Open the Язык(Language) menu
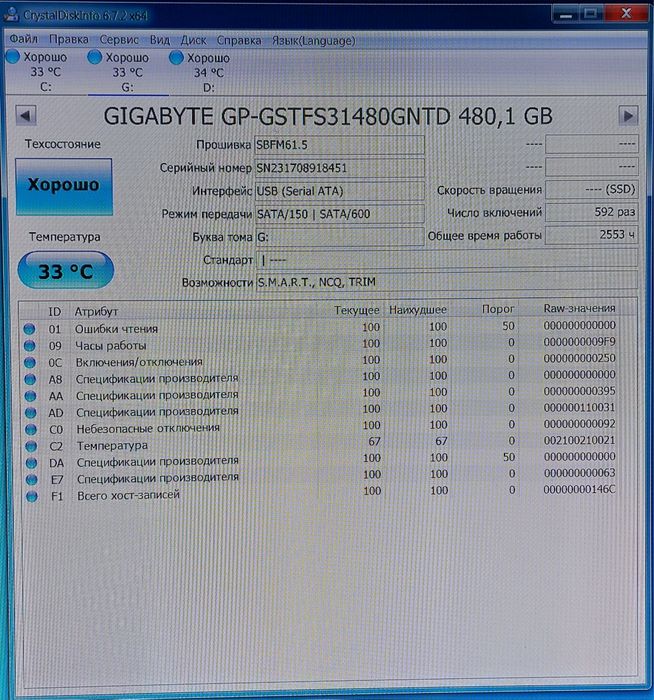Screen dimensions: 654x700 (313, 41)
